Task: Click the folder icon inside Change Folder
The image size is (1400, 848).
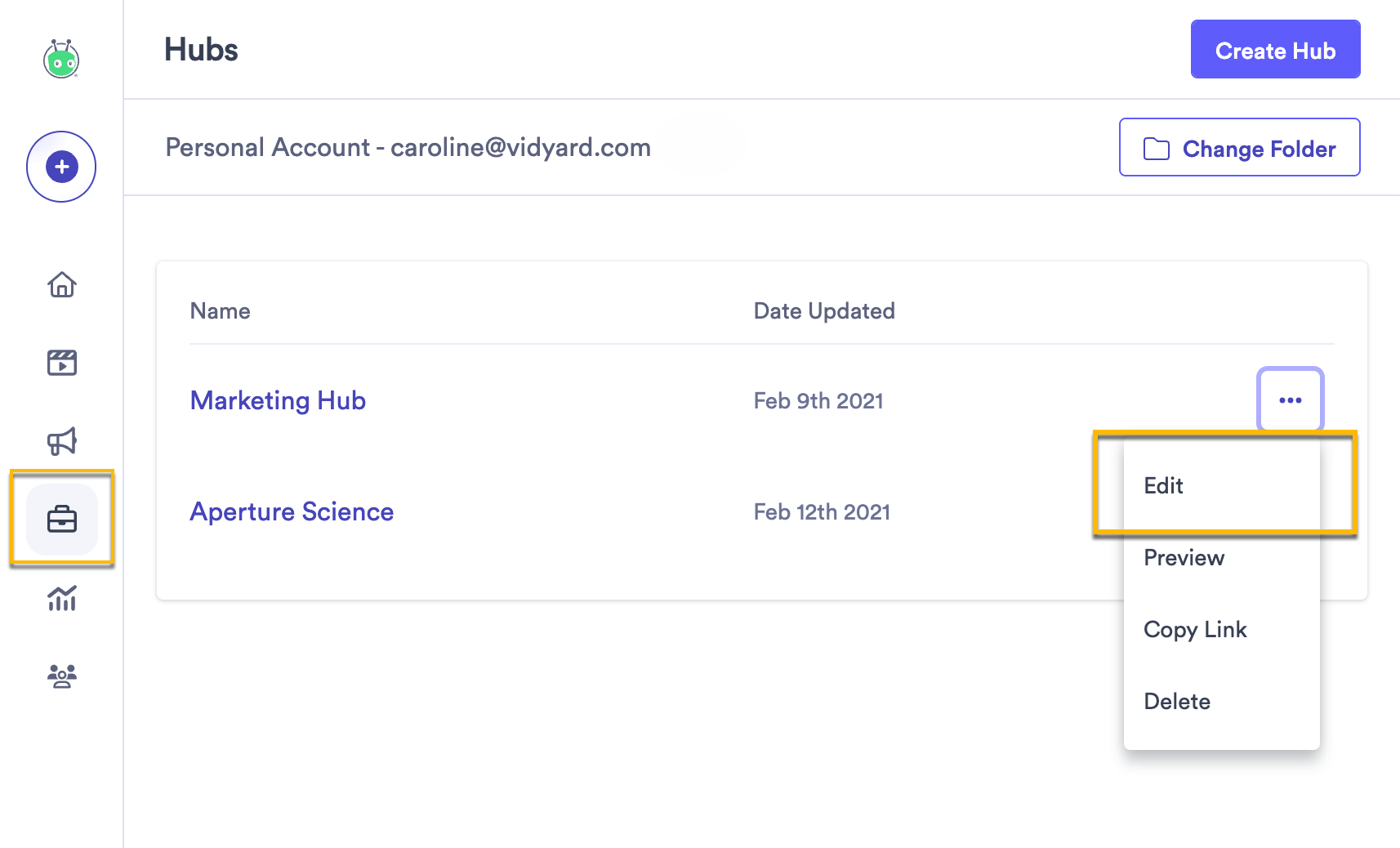Action: [1155, 149]
